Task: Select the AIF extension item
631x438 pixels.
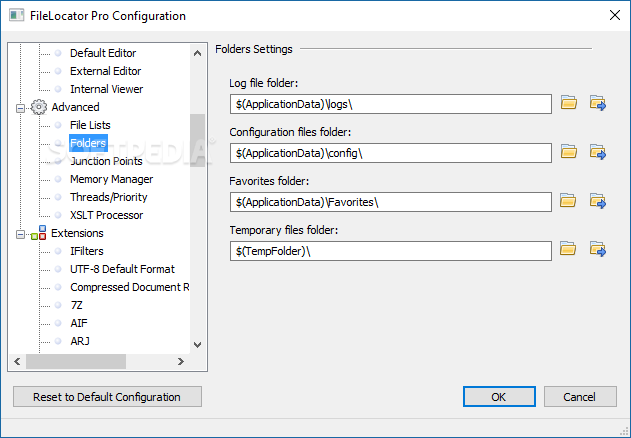Action: (79, 323)
